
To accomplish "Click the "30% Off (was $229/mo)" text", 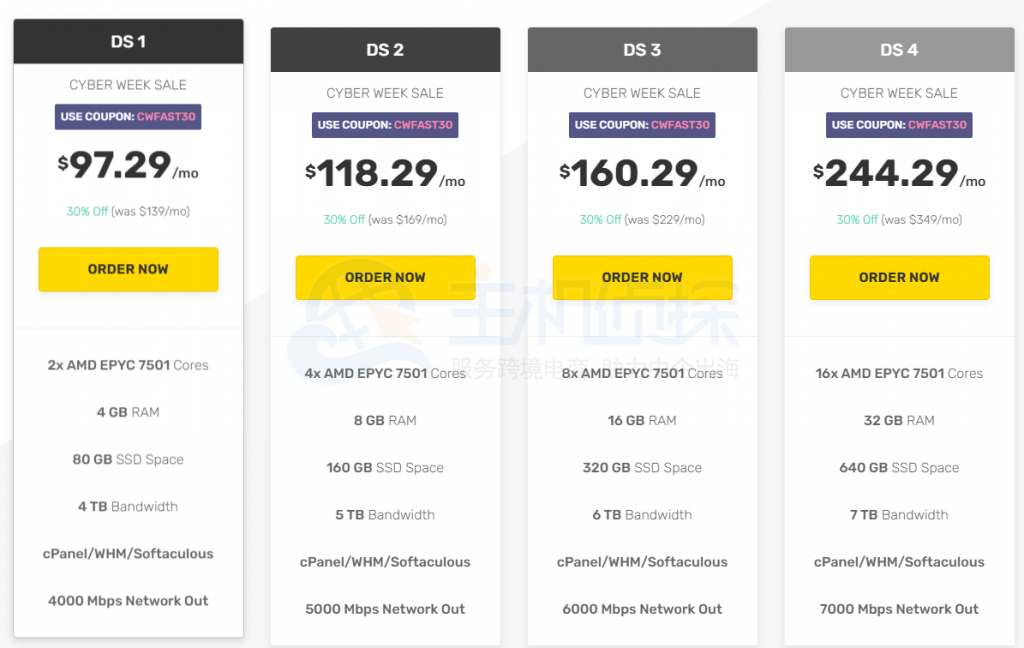I will point(642,220).
